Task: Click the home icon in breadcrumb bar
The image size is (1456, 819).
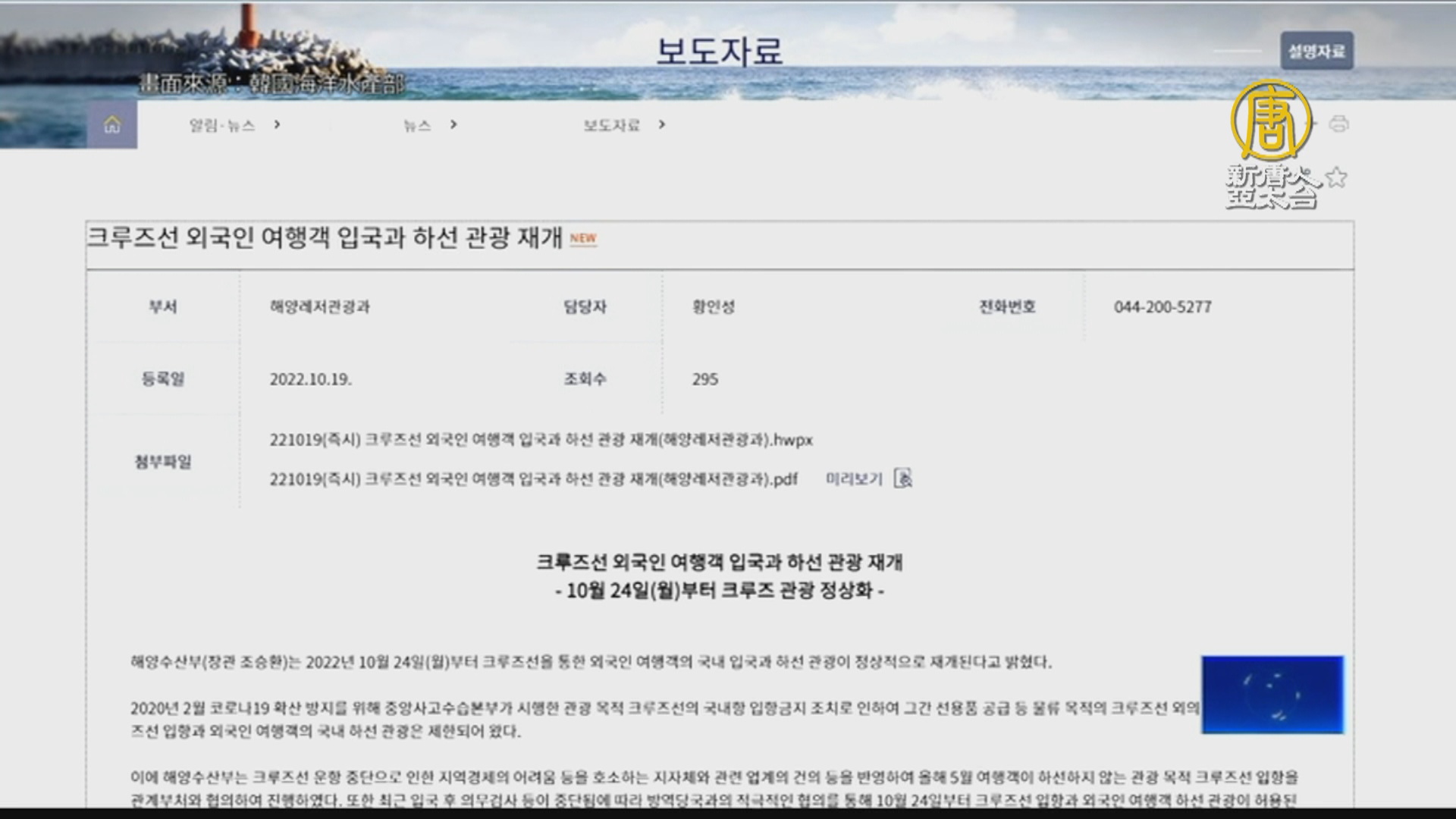Action: pyautogui.click(x=112, y=124)
